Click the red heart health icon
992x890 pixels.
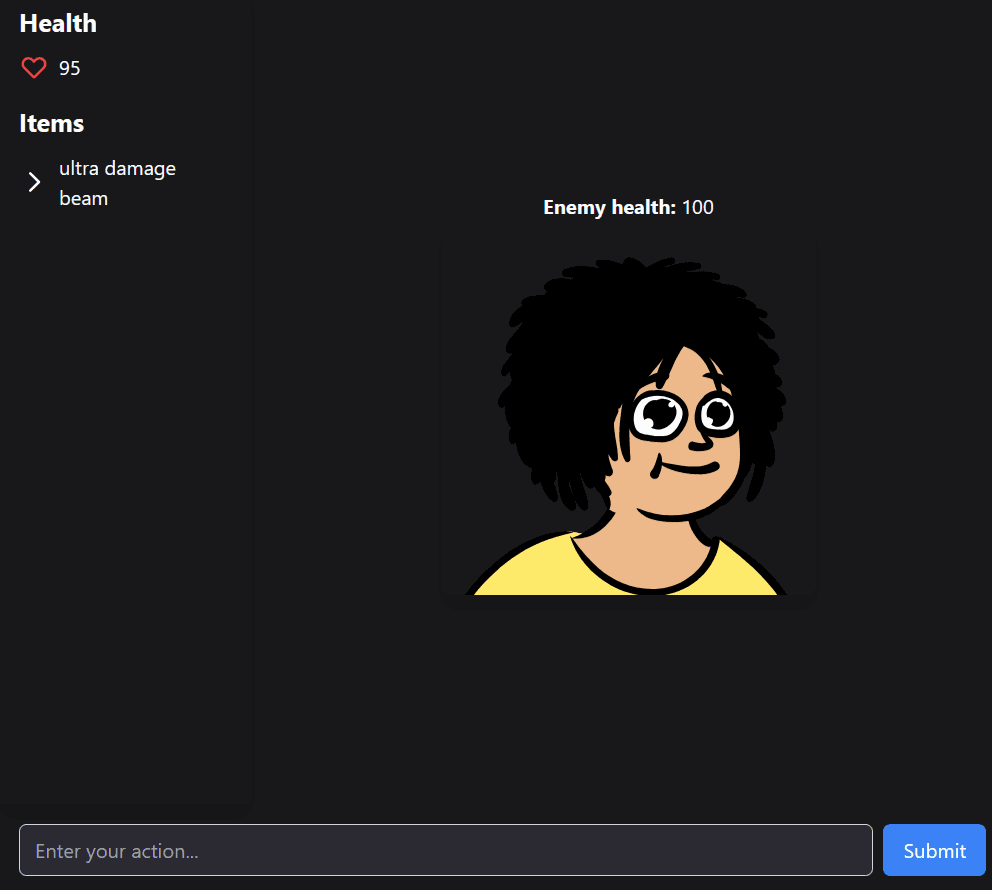(34, 68)
